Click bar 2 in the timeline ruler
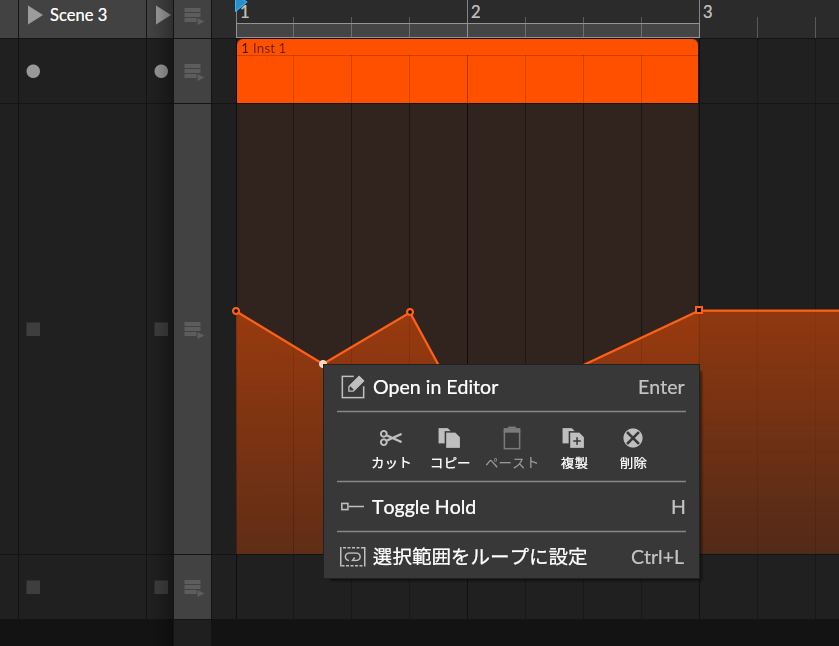This screenshot has width=839, height=646. 476,12
